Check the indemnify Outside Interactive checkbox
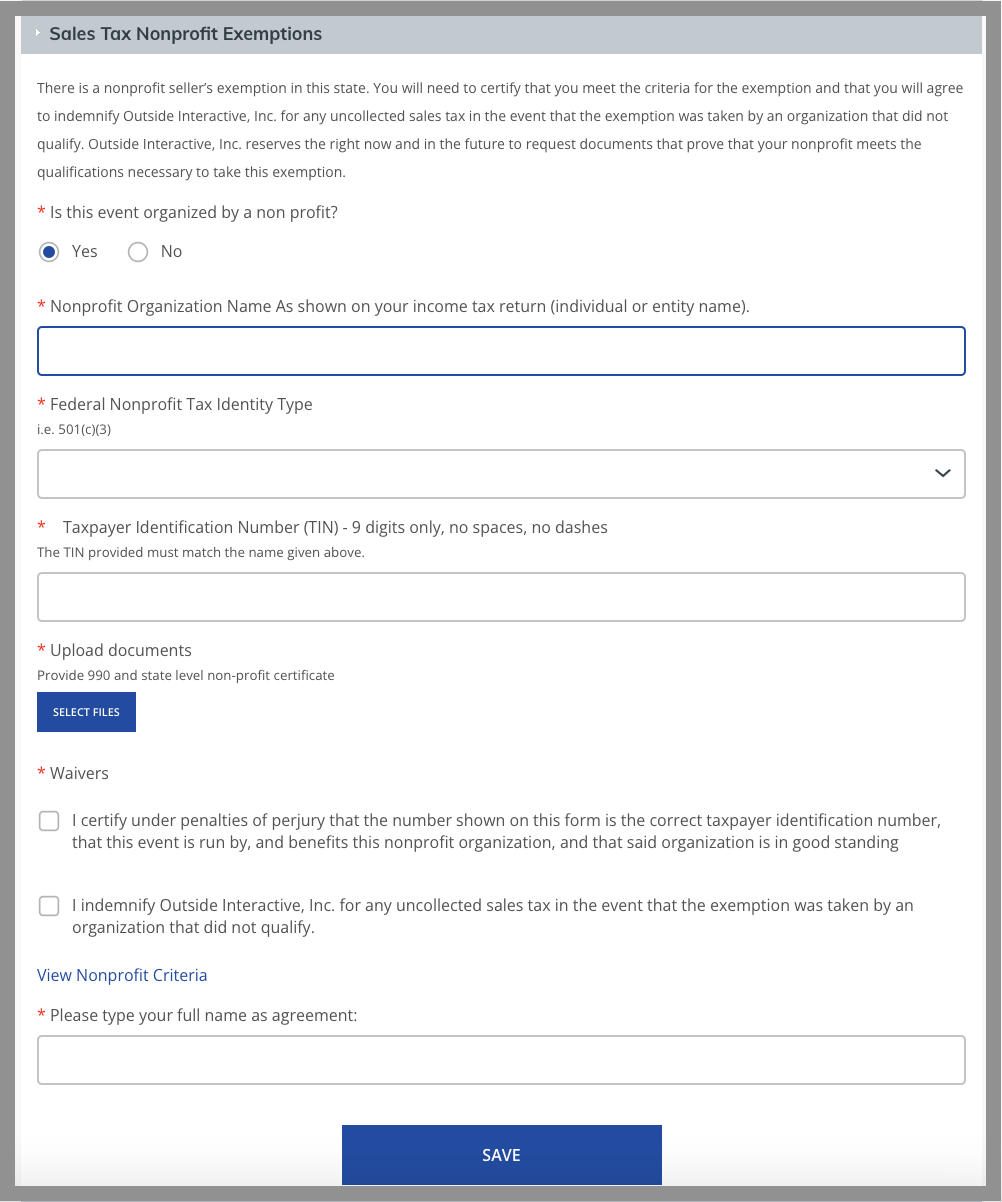Viewport: 1002px width, 1202px height. click(49, 907)
